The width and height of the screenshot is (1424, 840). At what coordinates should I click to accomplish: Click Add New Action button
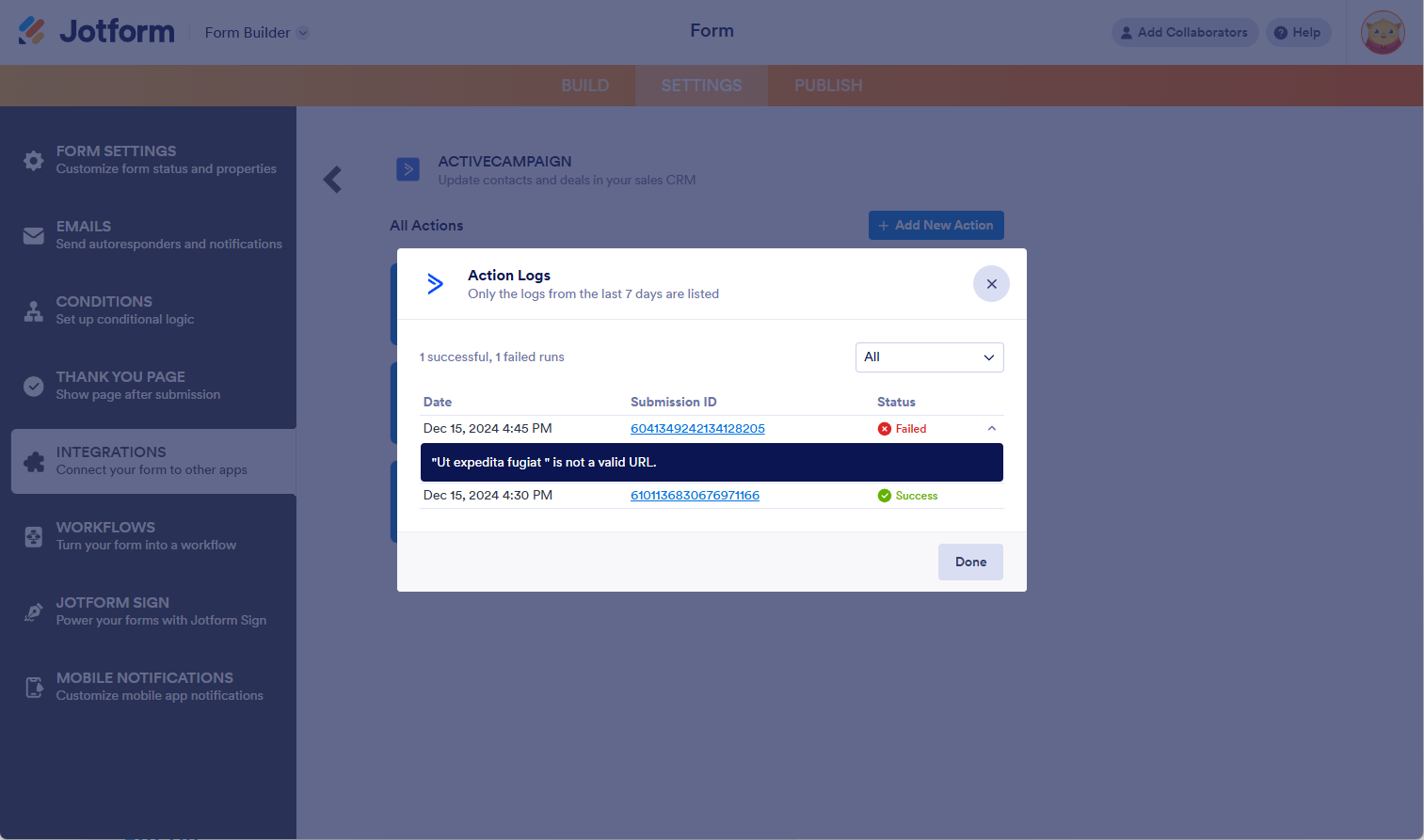click(x=936, y=226)
